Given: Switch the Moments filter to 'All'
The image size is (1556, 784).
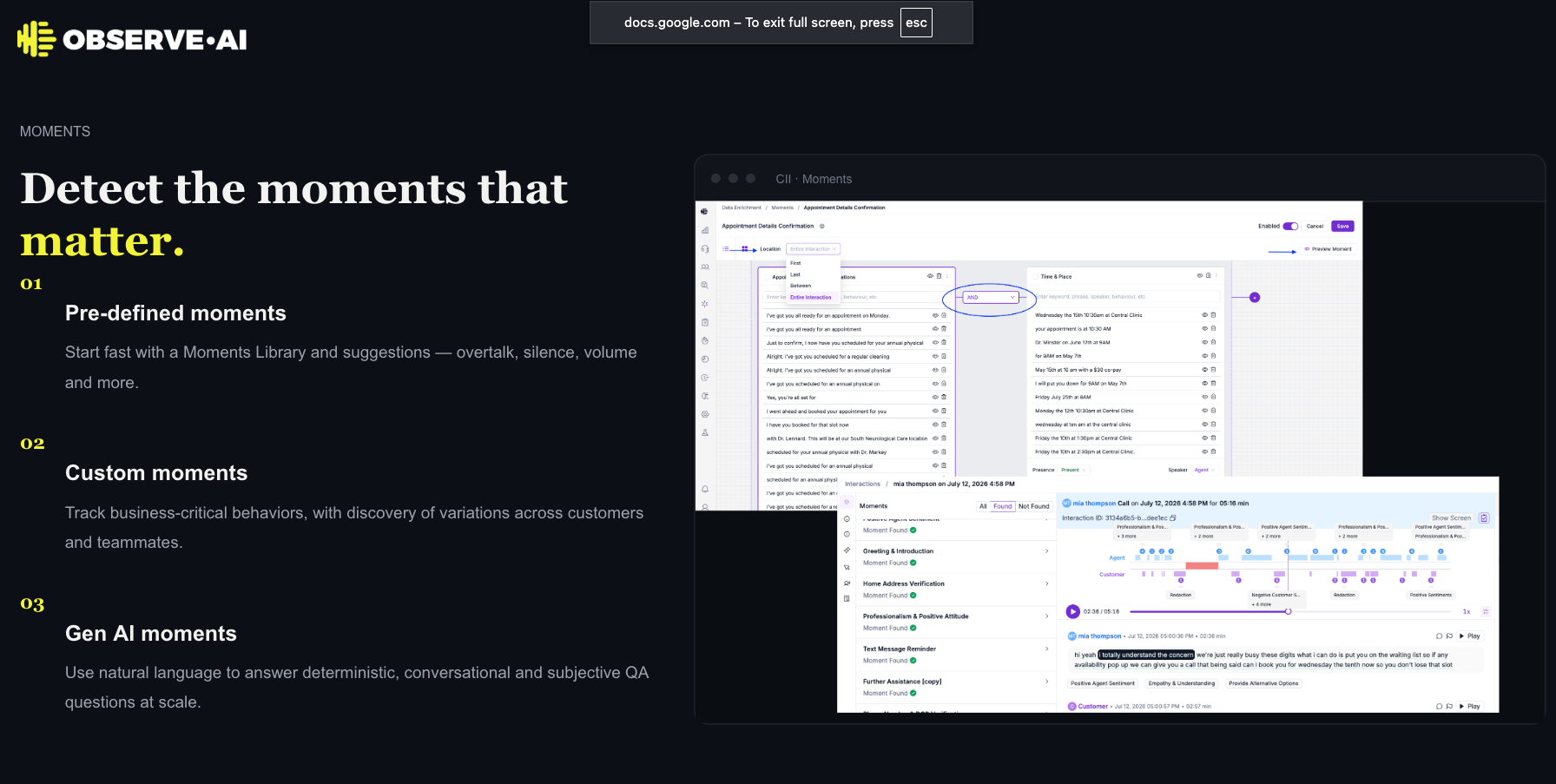Looking at the screenshot, I should pos(983,506).
